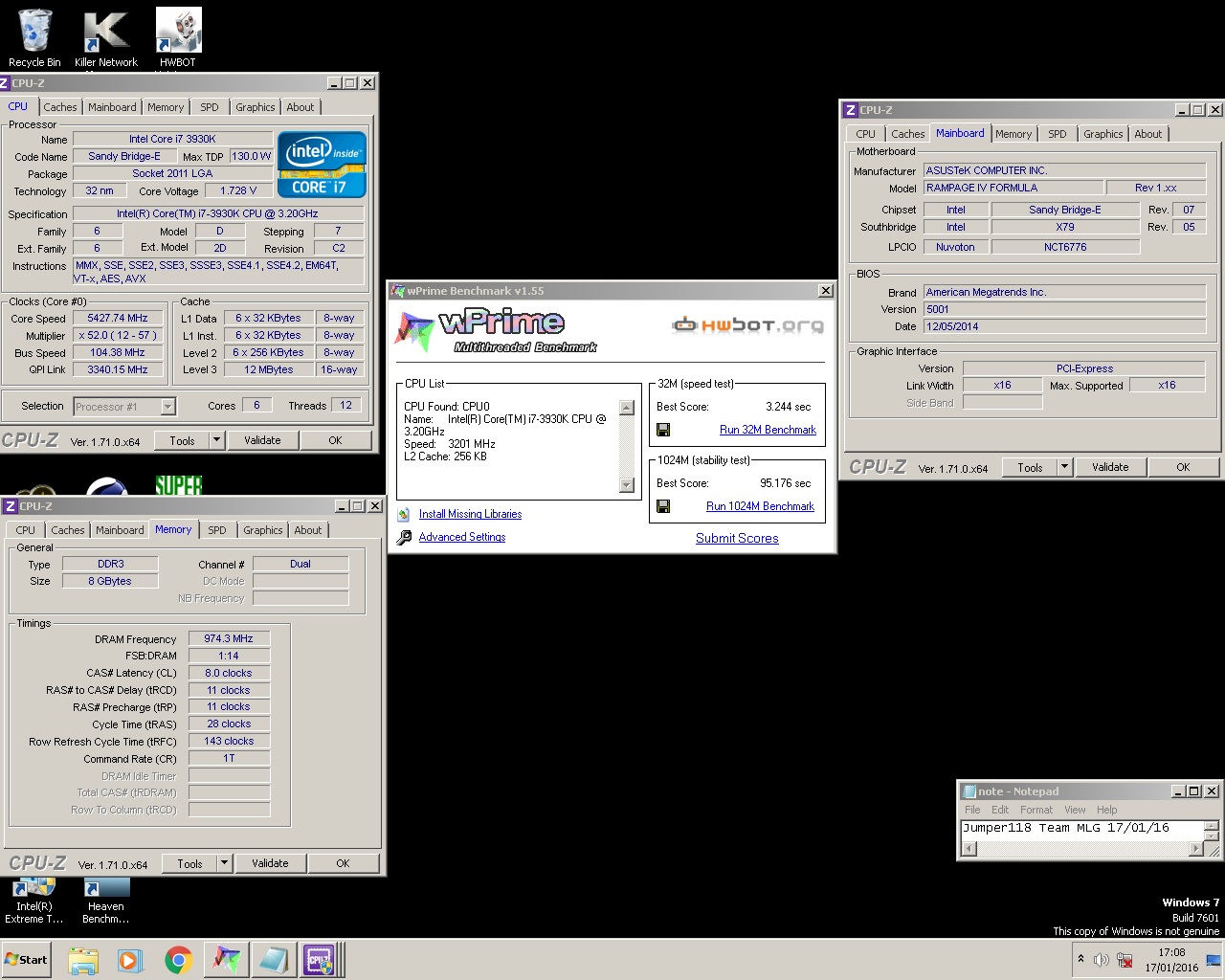Viewport: 1225px width, 980px height.
Task: Select CPU tab in the Memory CPU-Z window
Action: [26, 530]
